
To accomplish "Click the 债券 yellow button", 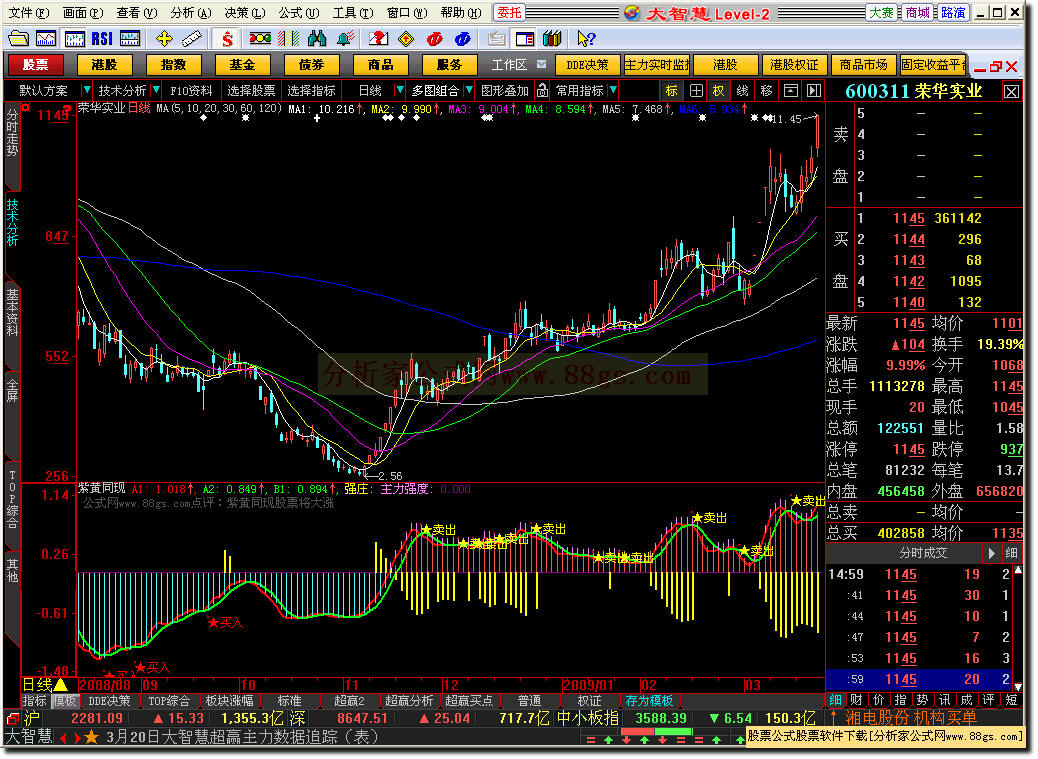I will [x=311, y=65].
